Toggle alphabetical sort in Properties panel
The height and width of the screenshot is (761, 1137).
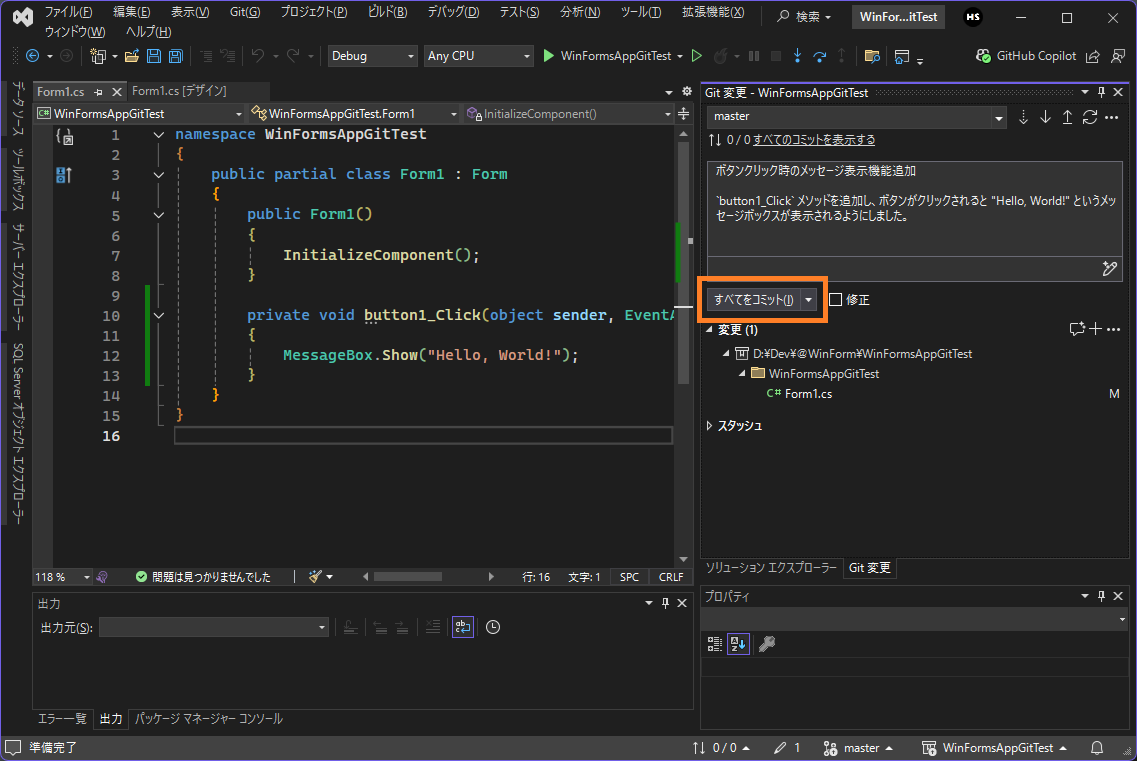(738, 644)
